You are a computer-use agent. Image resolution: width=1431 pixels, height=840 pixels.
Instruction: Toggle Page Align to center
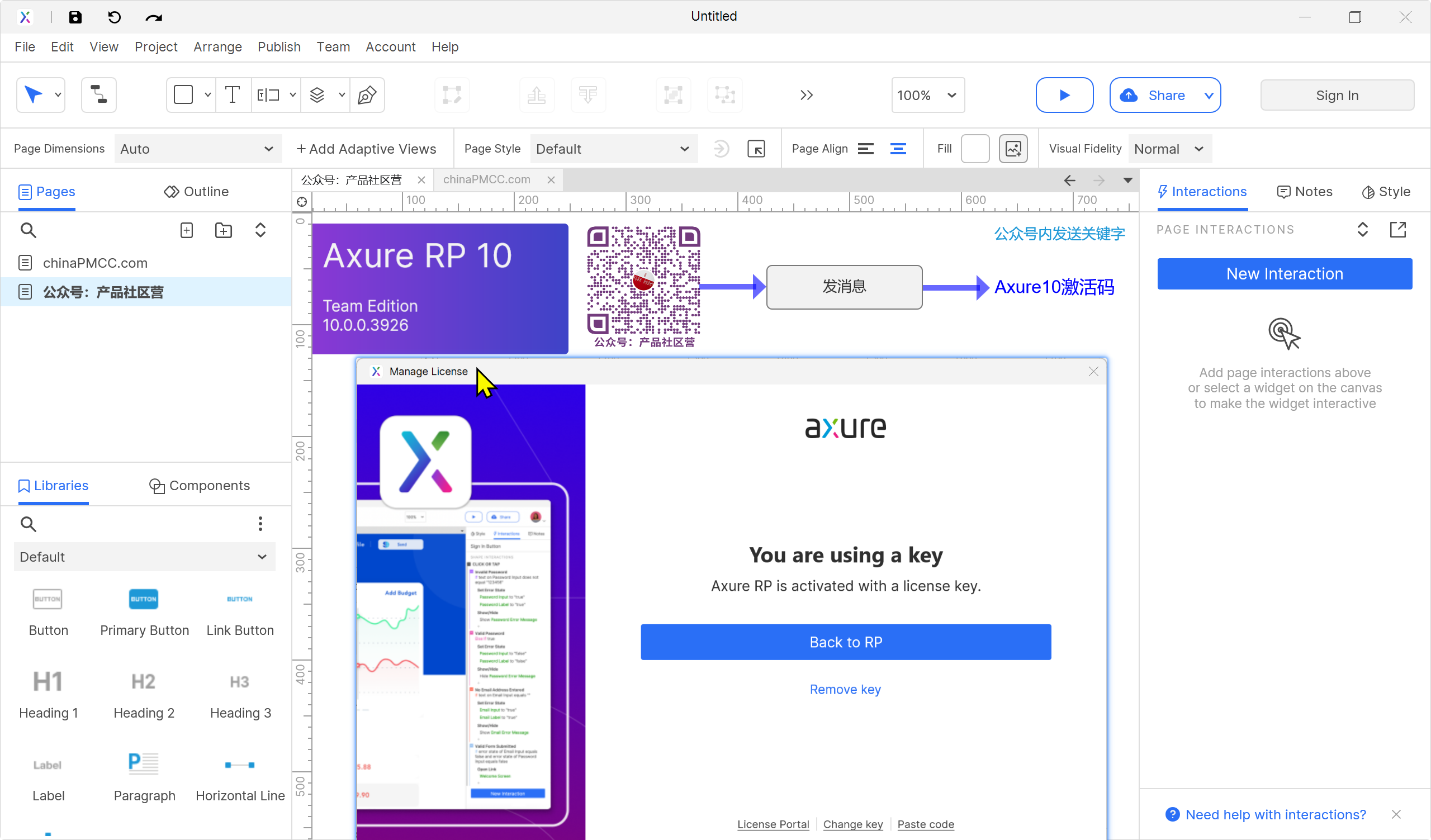tap(898, 149)
